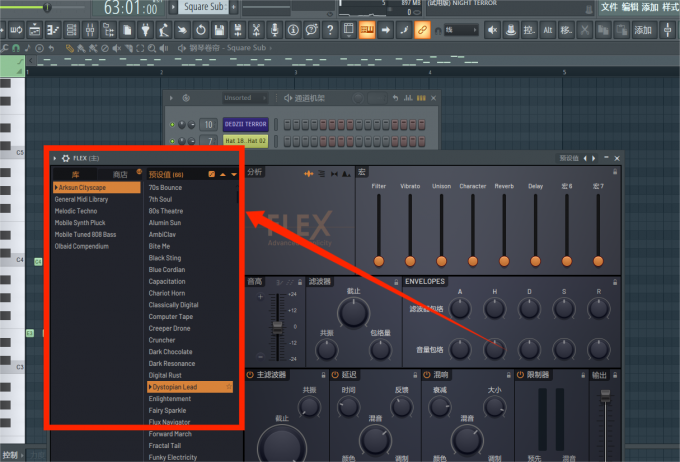This screenshot has width=680, height=462.
Task: Click the pattern selector left arrow
Action: tap(173, 7)
